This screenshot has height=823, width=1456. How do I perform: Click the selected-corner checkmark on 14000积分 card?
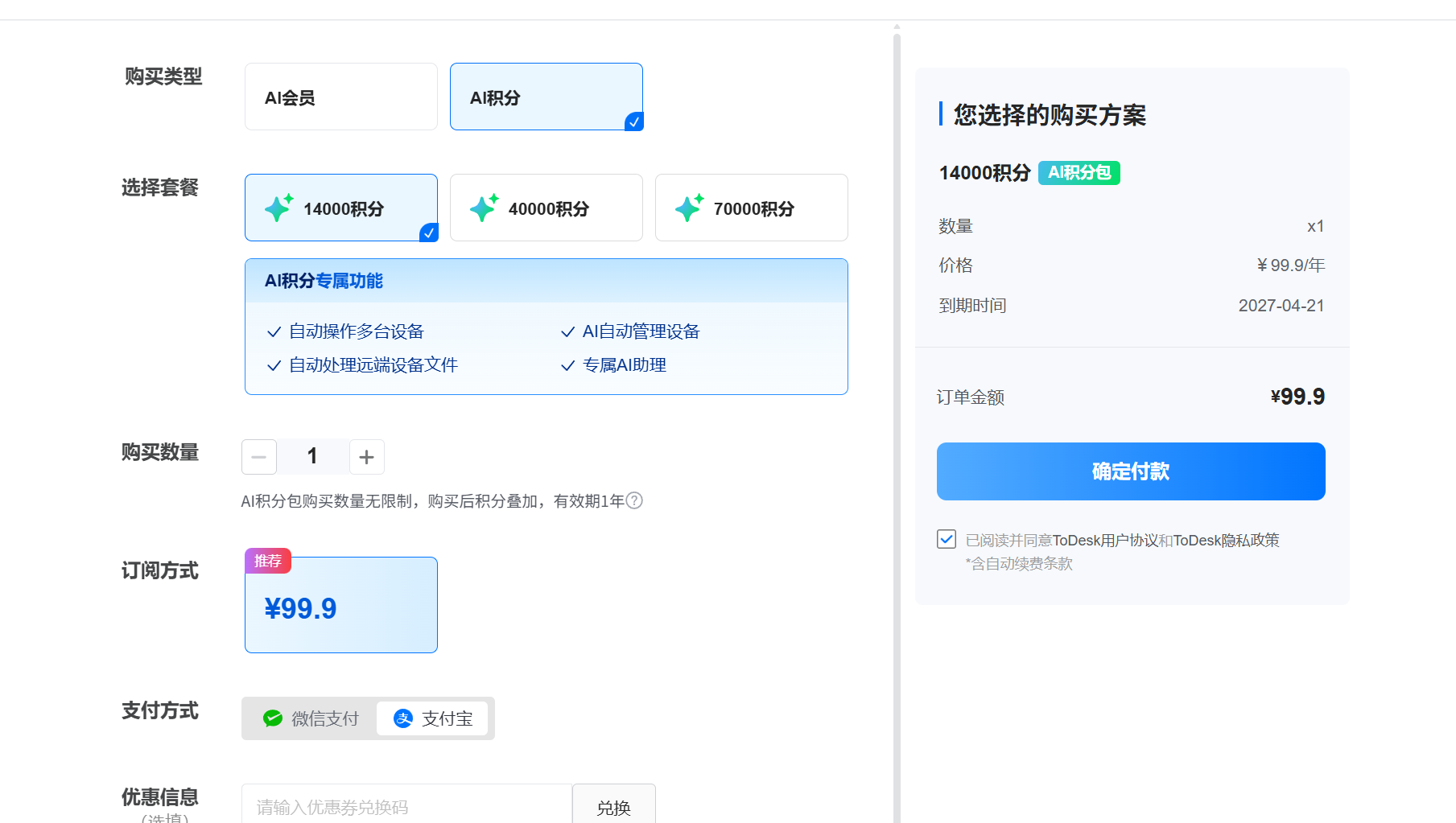coord(429,232)
